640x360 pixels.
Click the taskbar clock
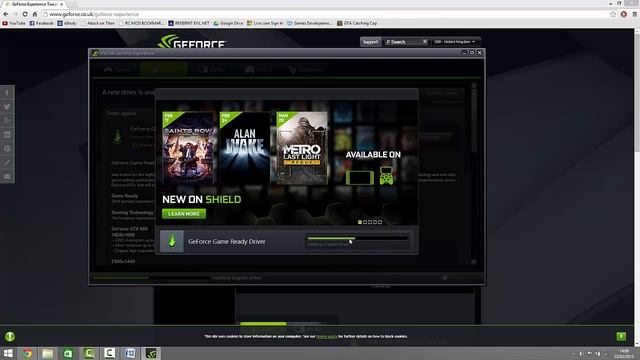[624, 353]
